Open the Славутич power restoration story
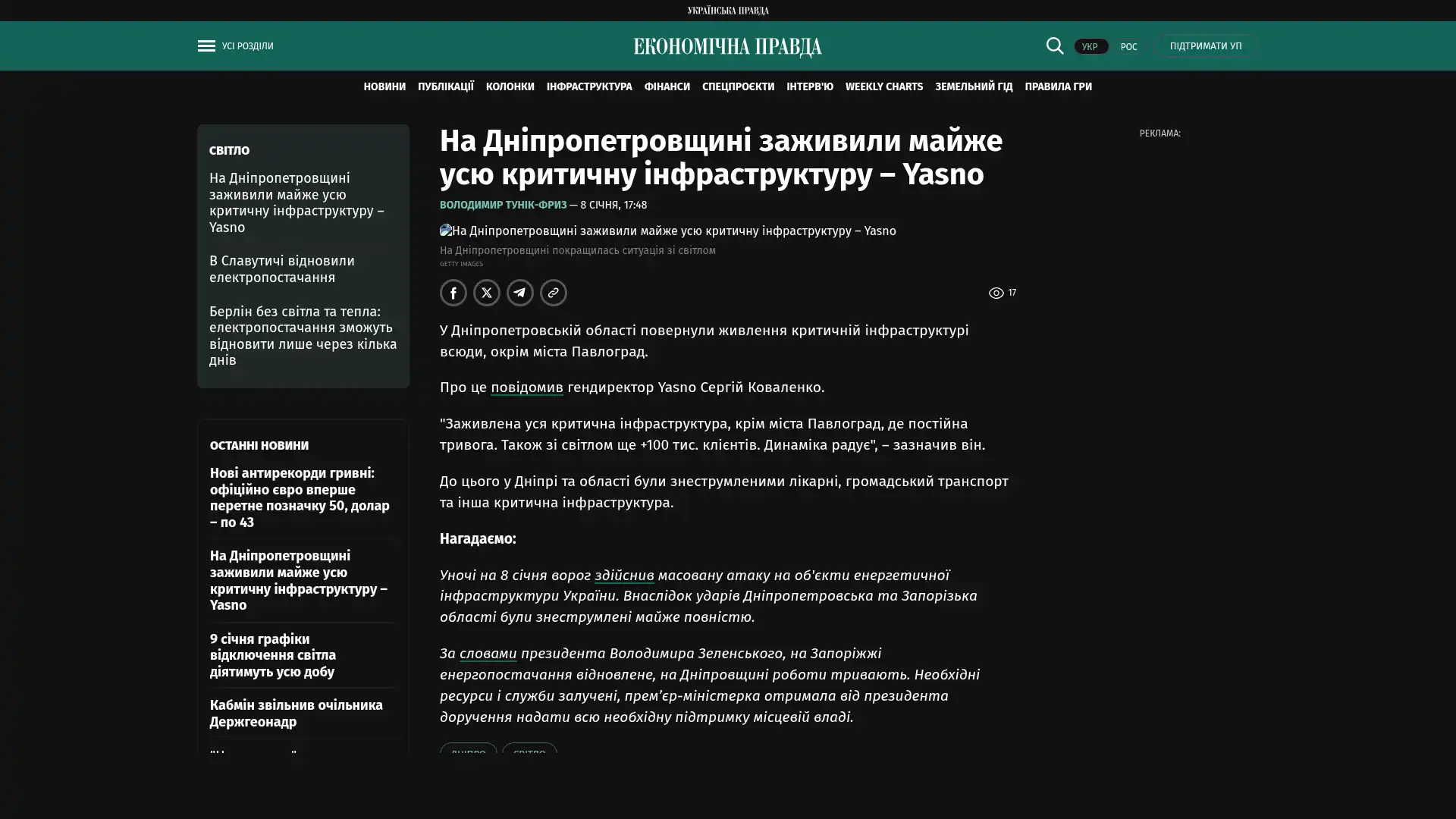This screenshot has height=819, width=1456. (x=282, y=269)
